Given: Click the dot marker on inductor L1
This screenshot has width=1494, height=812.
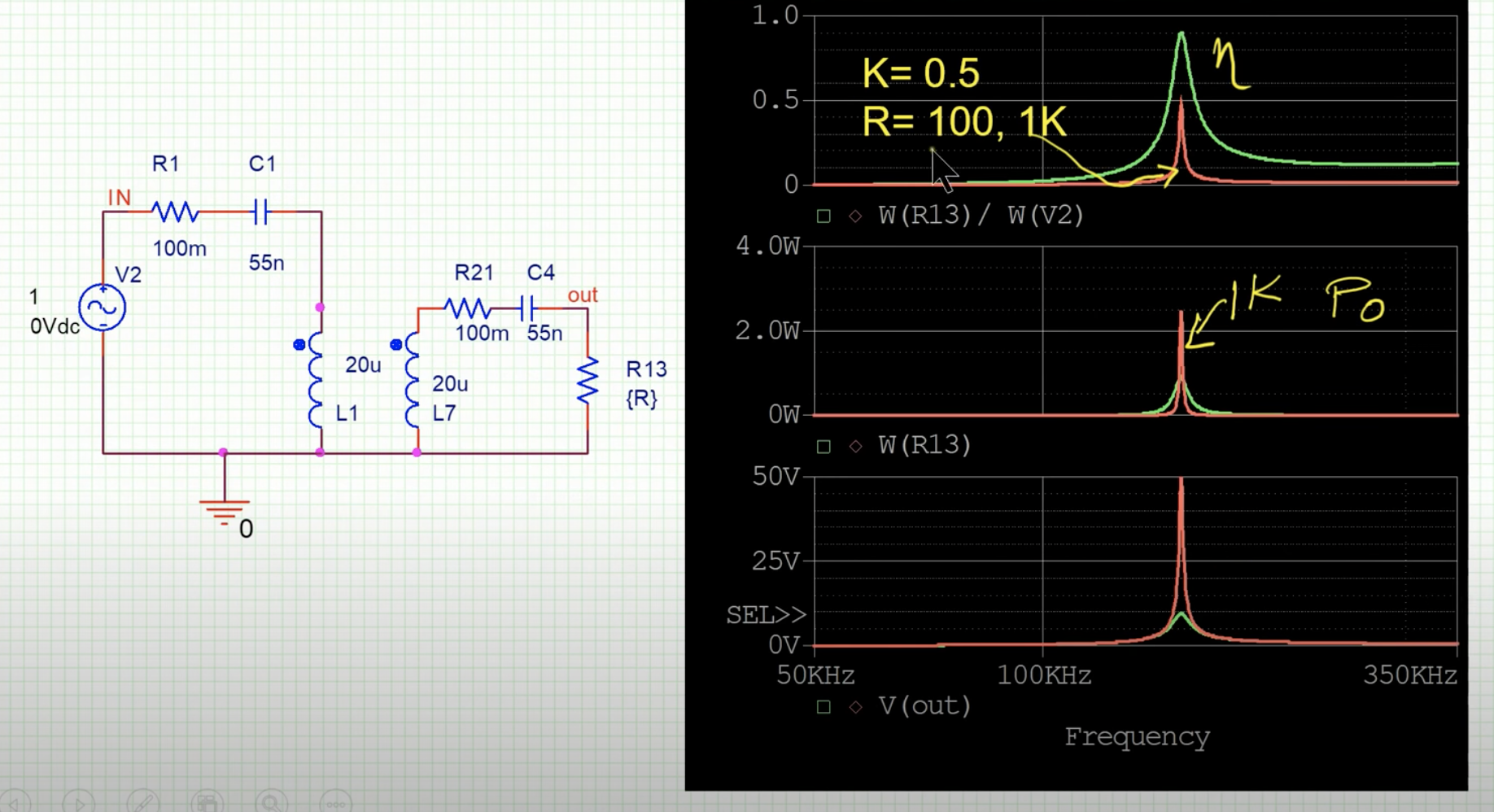Looking at the screenshot, I should (299, 345).
